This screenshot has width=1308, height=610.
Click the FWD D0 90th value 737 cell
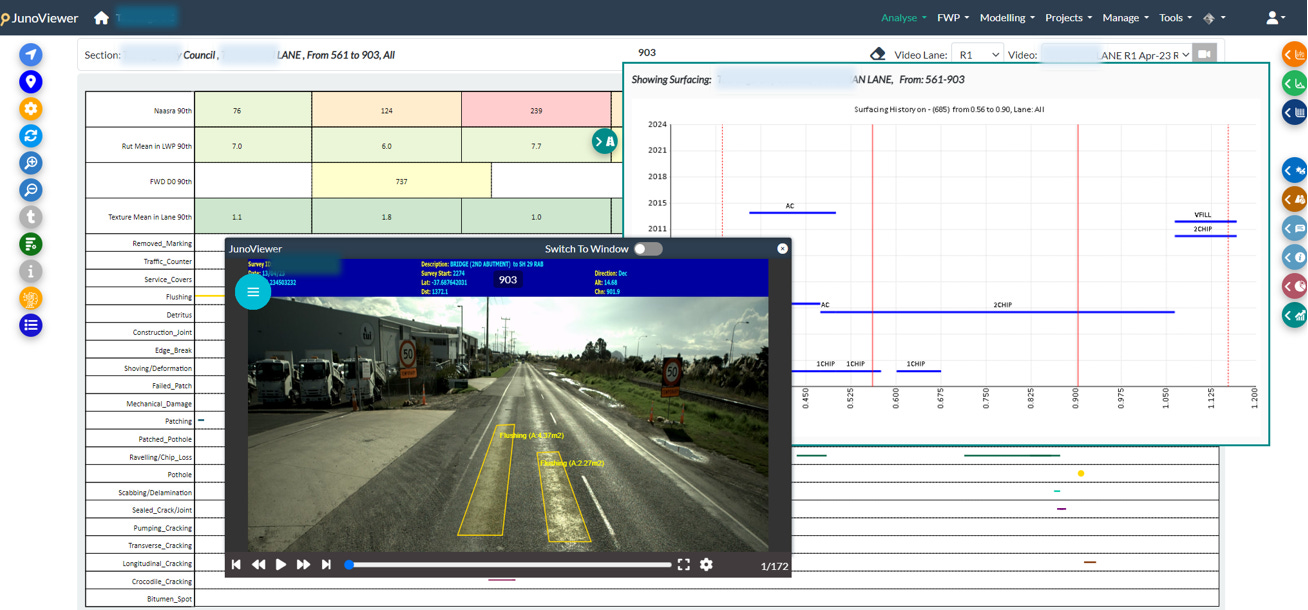pos(402,181)
